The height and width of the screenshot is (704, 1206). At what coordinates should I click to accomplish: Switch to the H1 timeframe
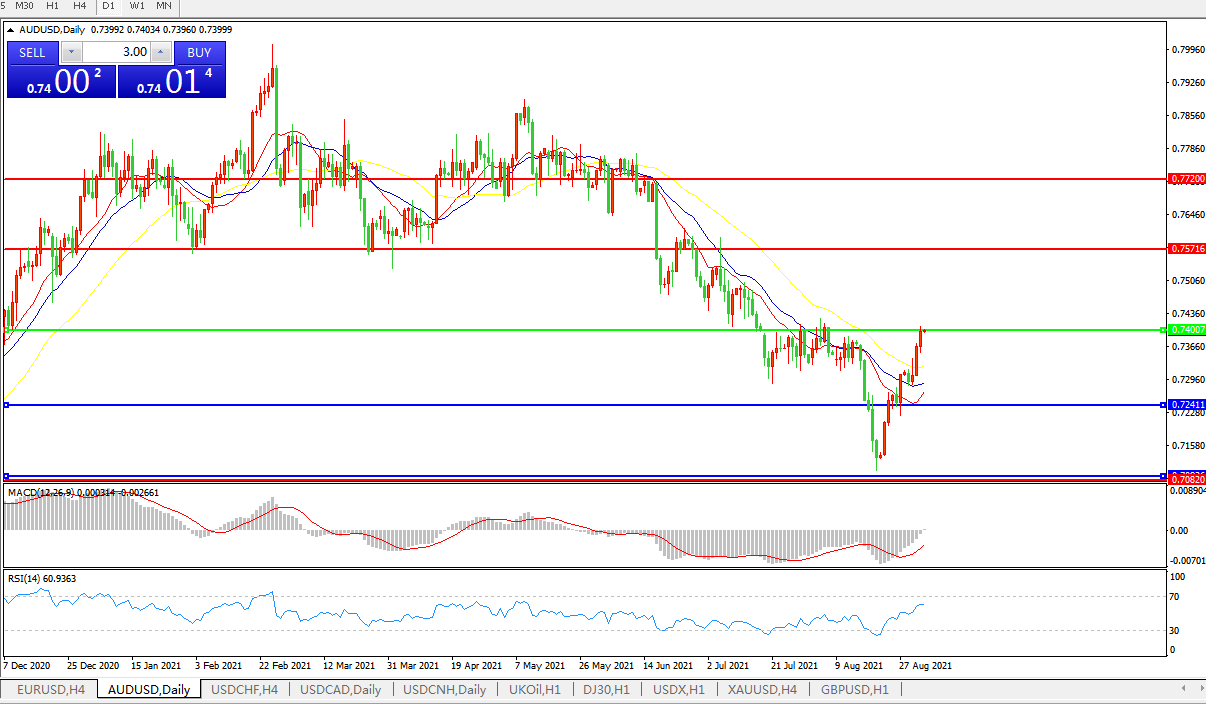tap(53, 5)
